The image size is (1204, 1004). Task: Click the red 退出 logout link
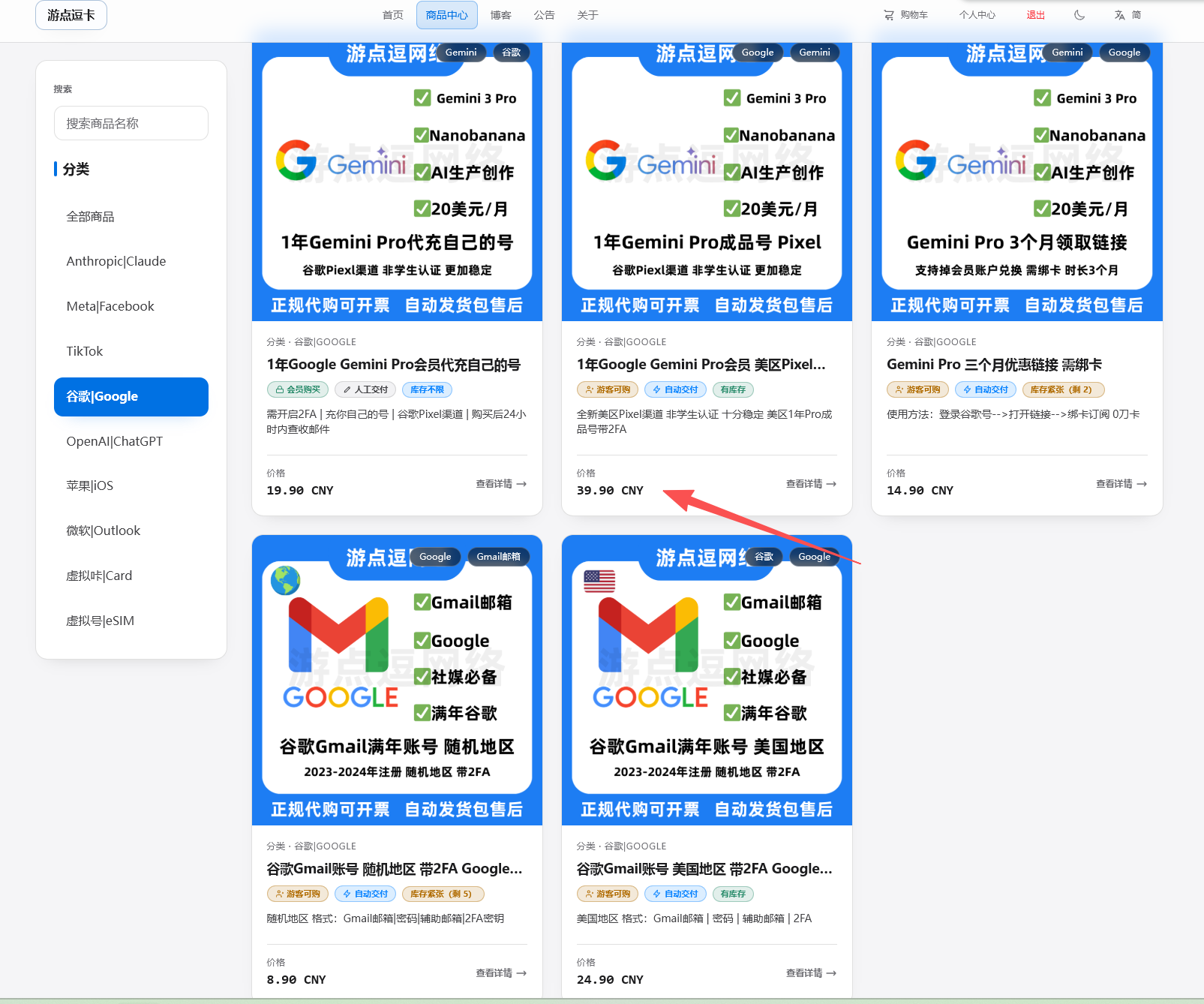coord(1035,15)
